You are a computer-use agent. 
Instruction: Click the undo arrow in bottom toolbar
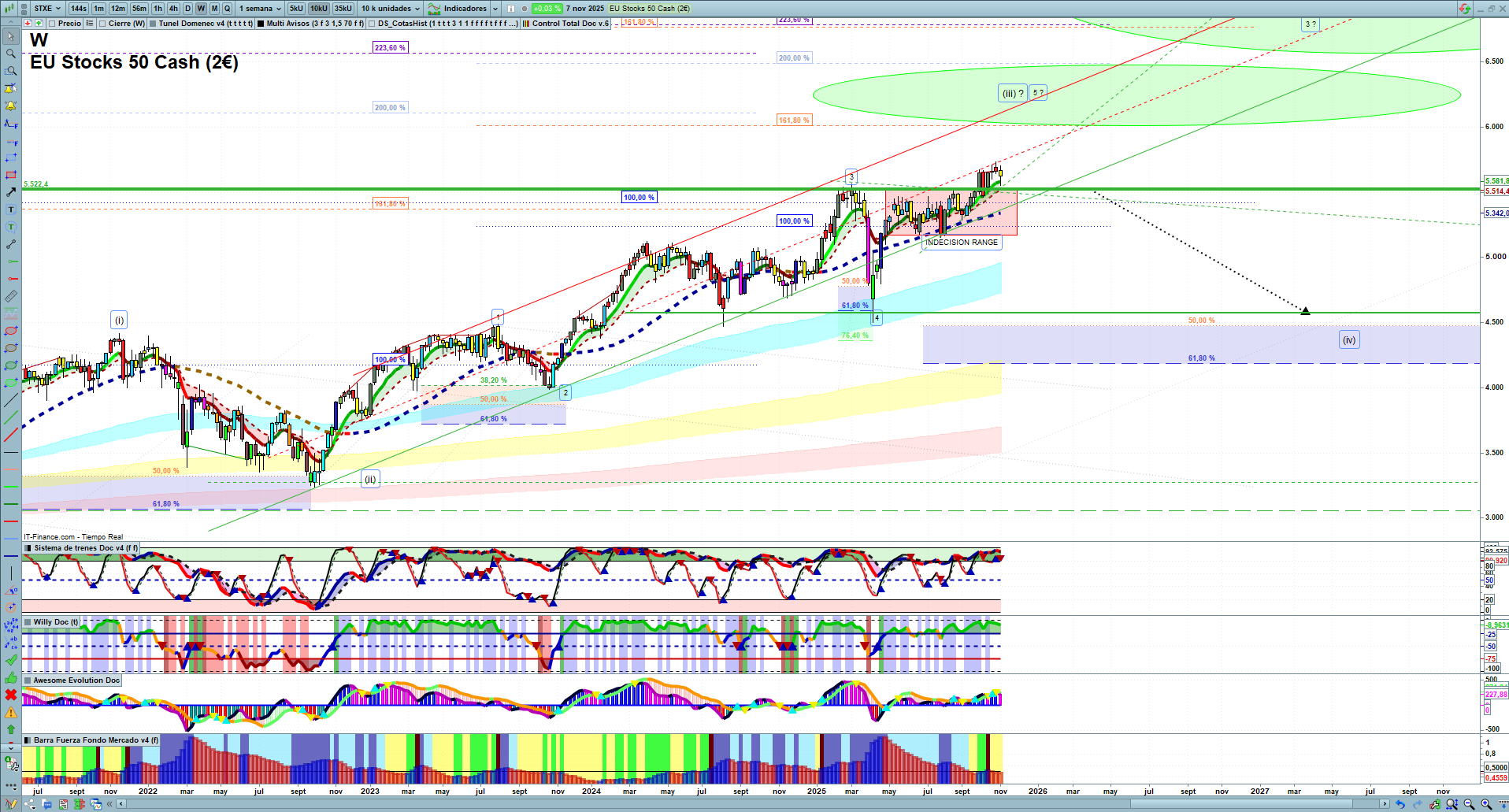[x=1400, y=804]
